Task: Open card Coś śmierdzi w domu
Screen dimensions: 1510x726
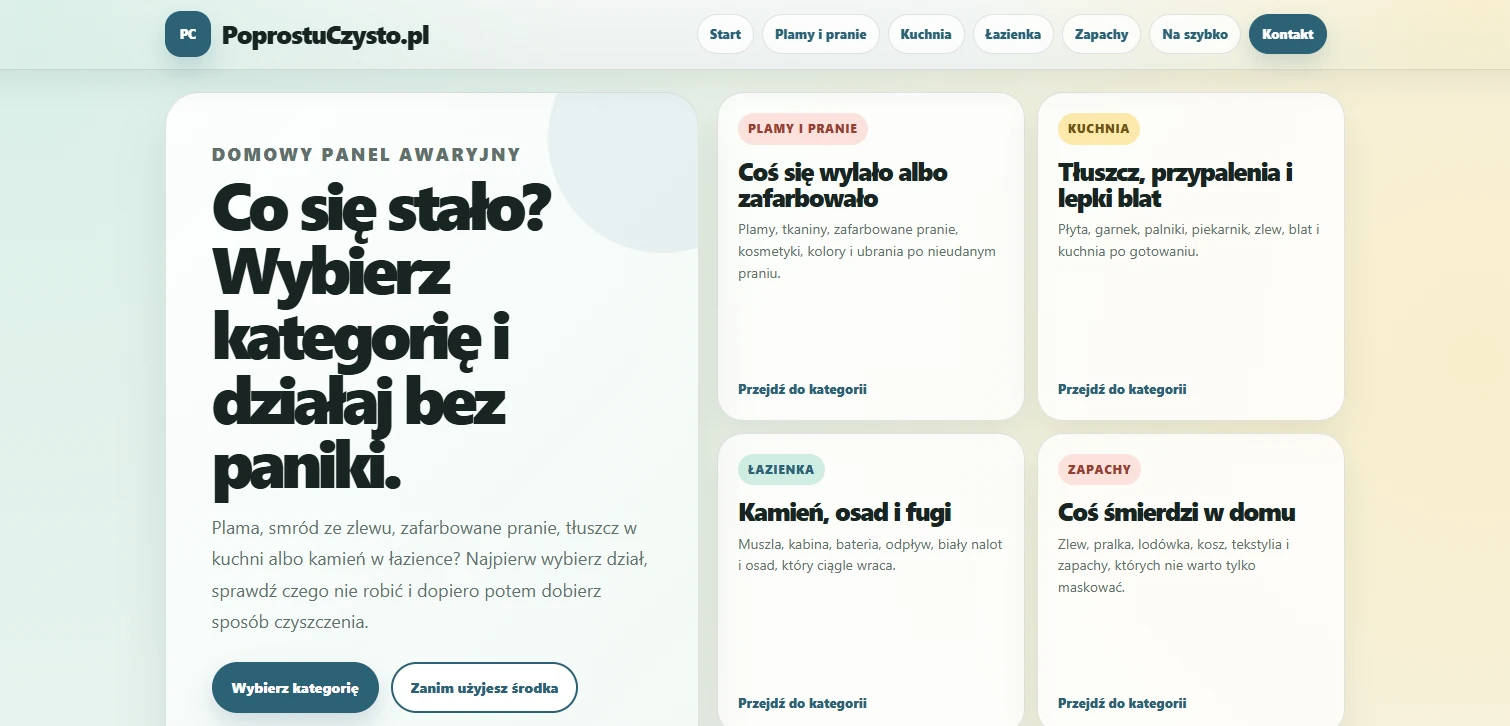Action: (1191, 580)
